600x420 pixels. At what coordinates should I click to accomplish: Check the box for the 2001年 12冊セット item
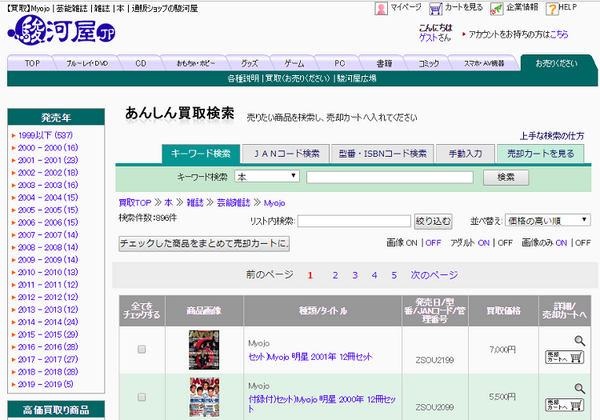point(142,349)
